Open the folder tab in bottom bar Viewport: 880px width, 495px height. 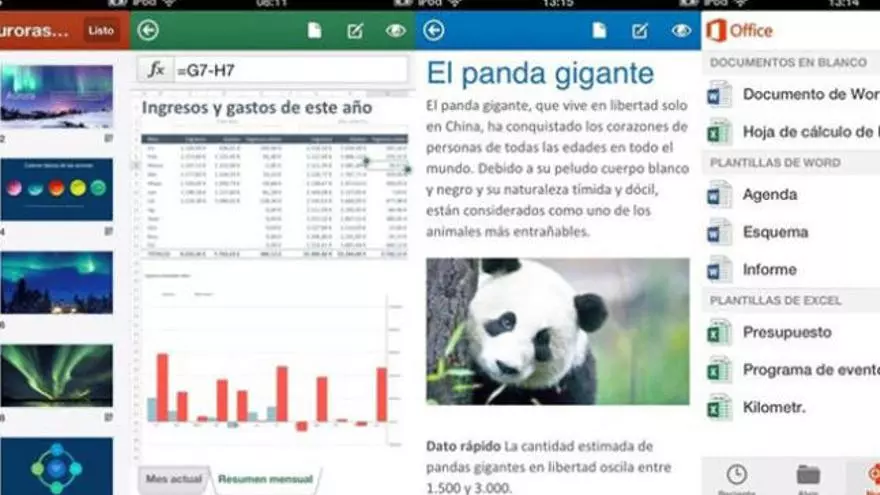click(808, 475)
